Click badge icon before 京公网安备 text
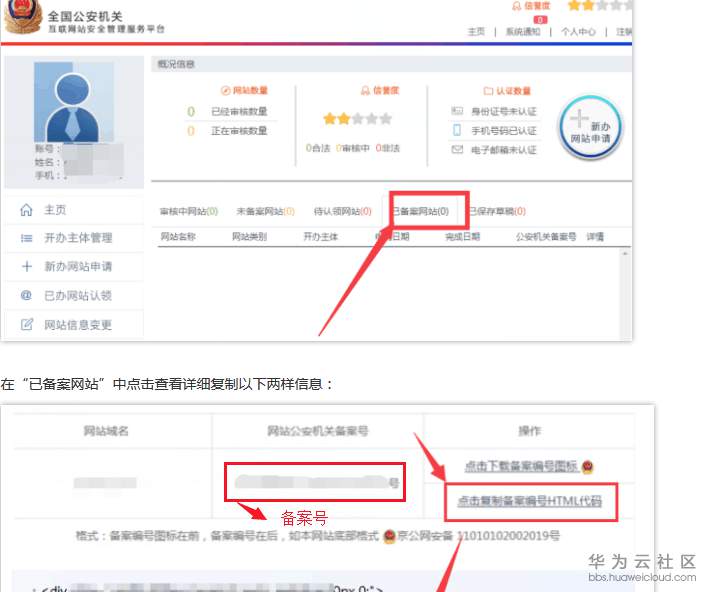 [389, 536]
